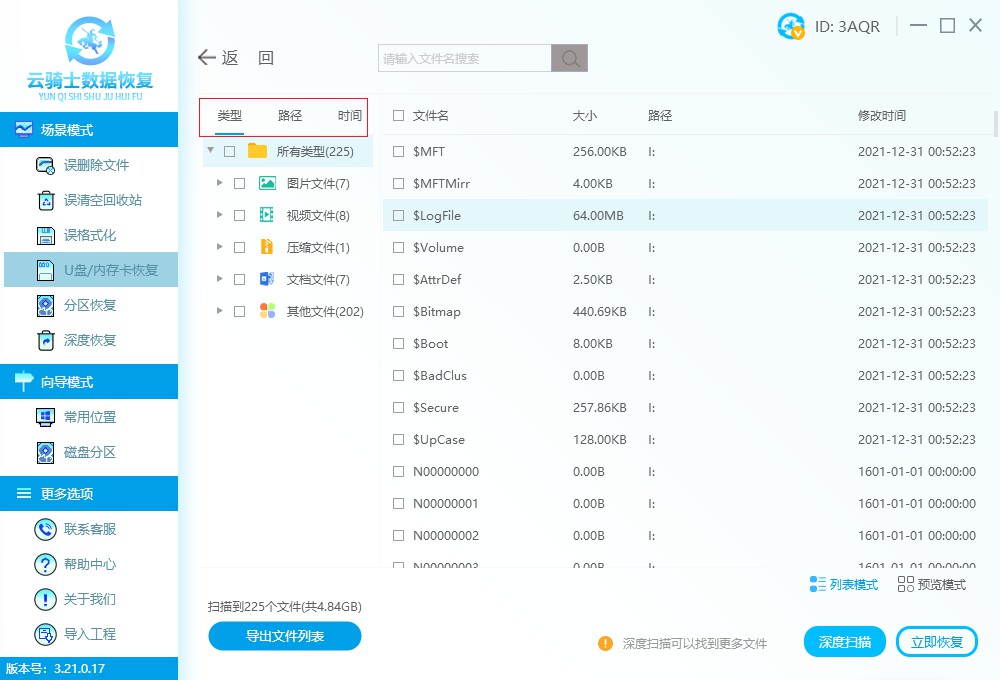Viewport: 1000px width, 680px height.
Task: Open 常用位置 monitor icon
Action: tap(45, 417)
